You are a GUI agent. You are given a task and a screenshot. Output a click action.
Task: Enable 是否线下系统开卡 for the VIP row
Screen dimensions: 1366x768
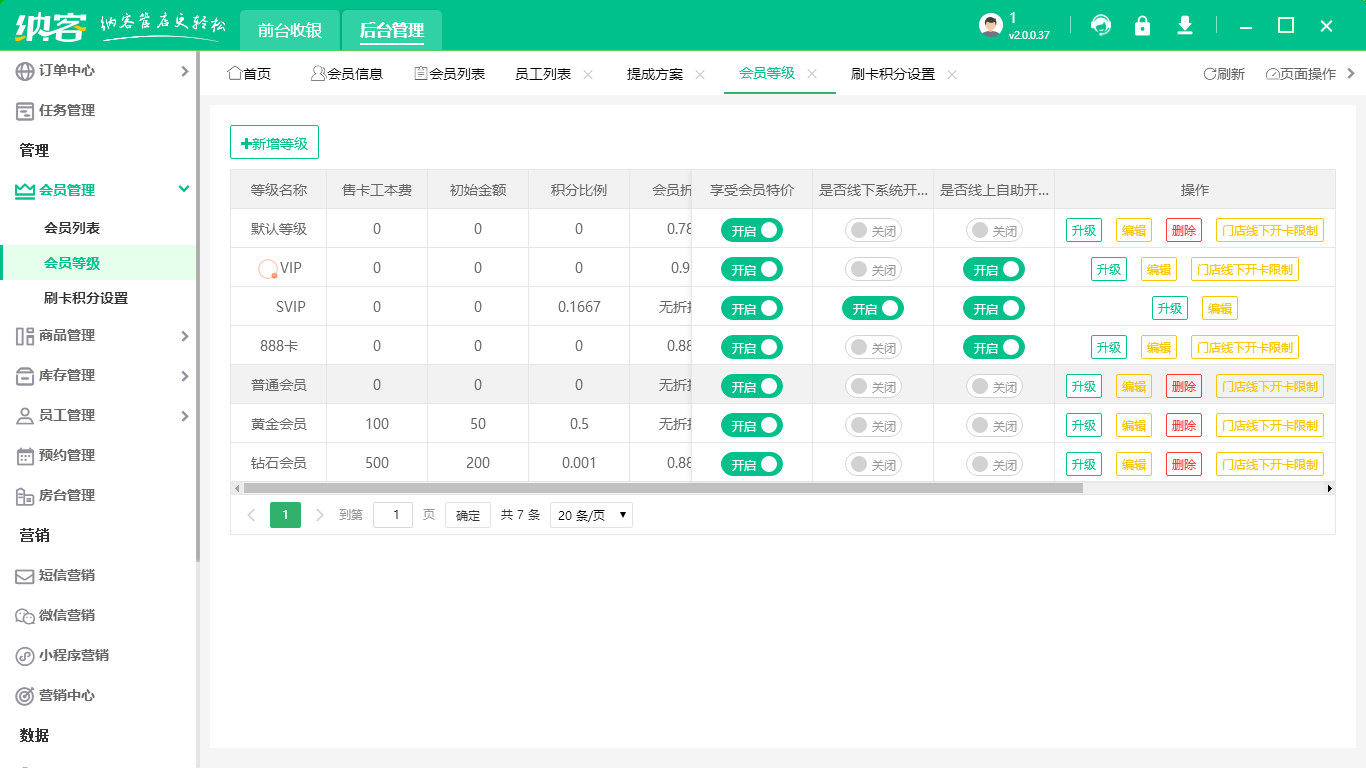[x=873, y=270]
